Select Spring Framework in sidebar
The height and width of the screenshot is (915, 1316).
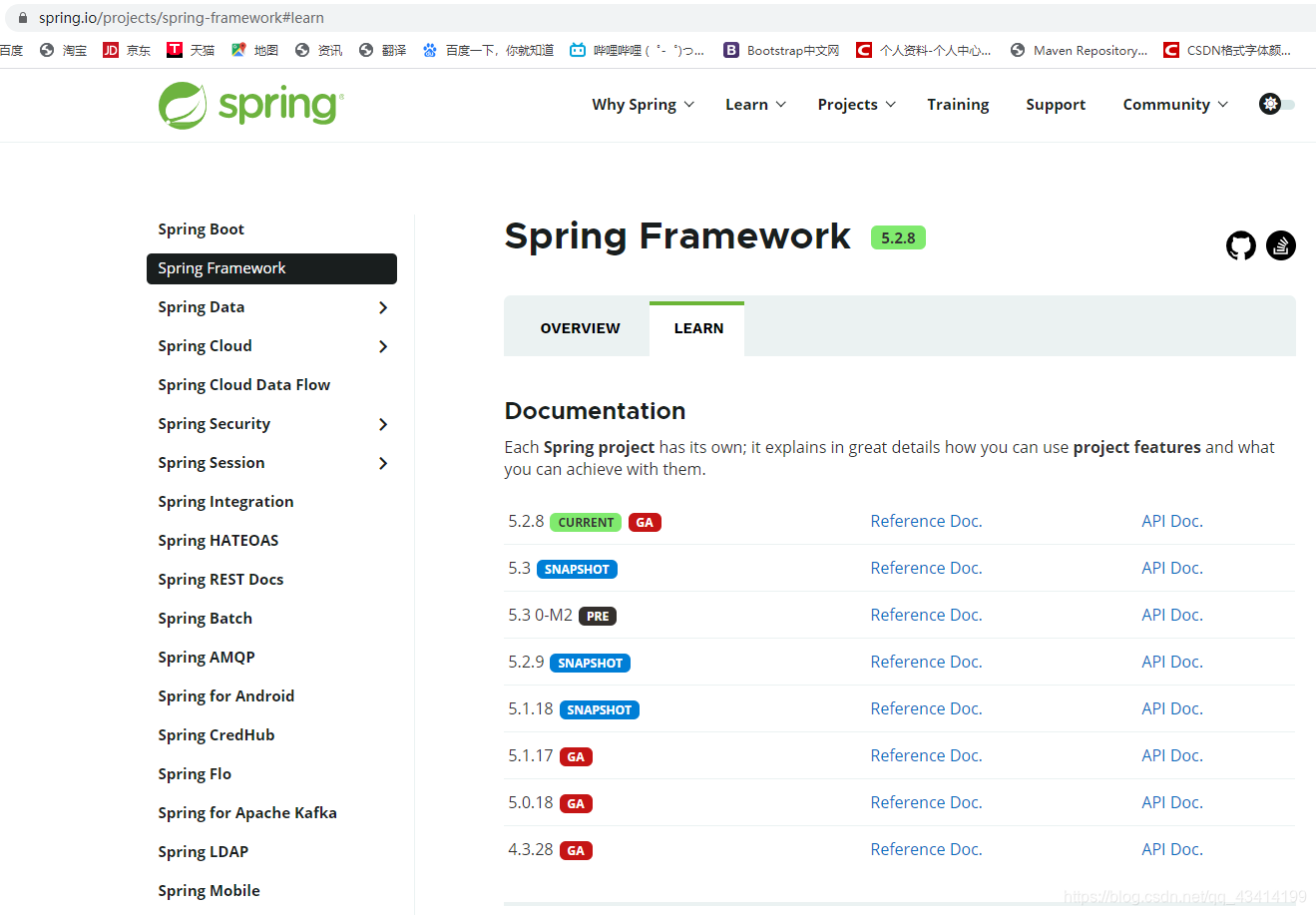click(x=271, y=268)
